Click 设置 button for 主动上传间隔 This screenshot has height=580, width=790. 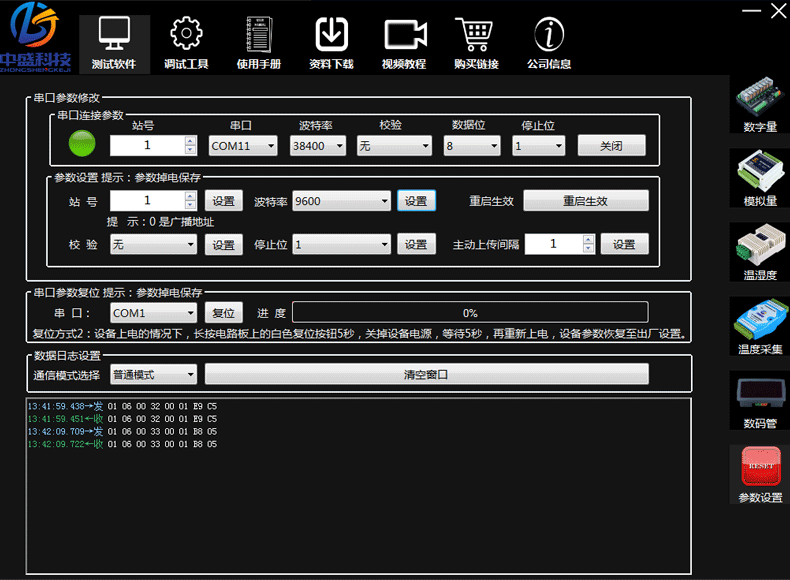(x=624, y=244)
